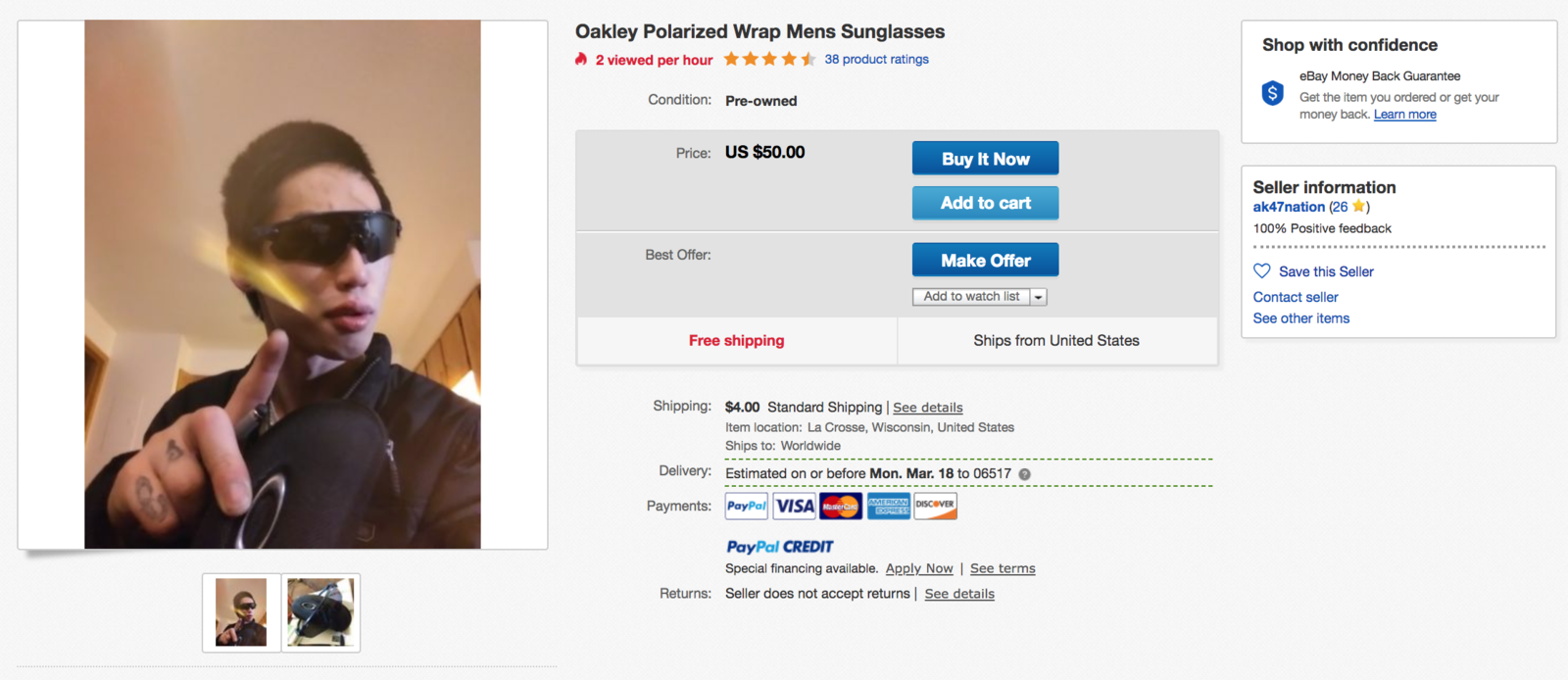The width and height of the screenshot is (1568, 680).
Task: Click the Visa card icon
Action: (x=794, y=506)
